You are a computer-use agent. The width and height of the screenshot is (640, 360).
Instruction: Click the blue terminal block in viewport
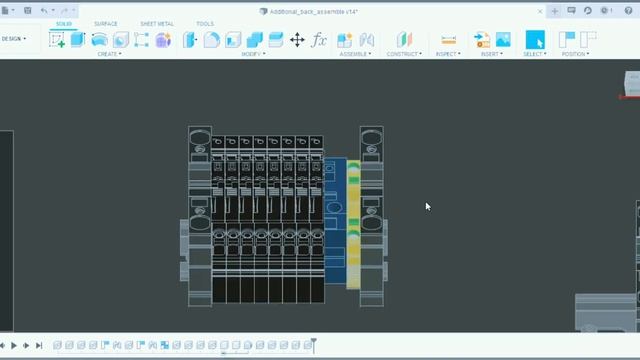336,220
